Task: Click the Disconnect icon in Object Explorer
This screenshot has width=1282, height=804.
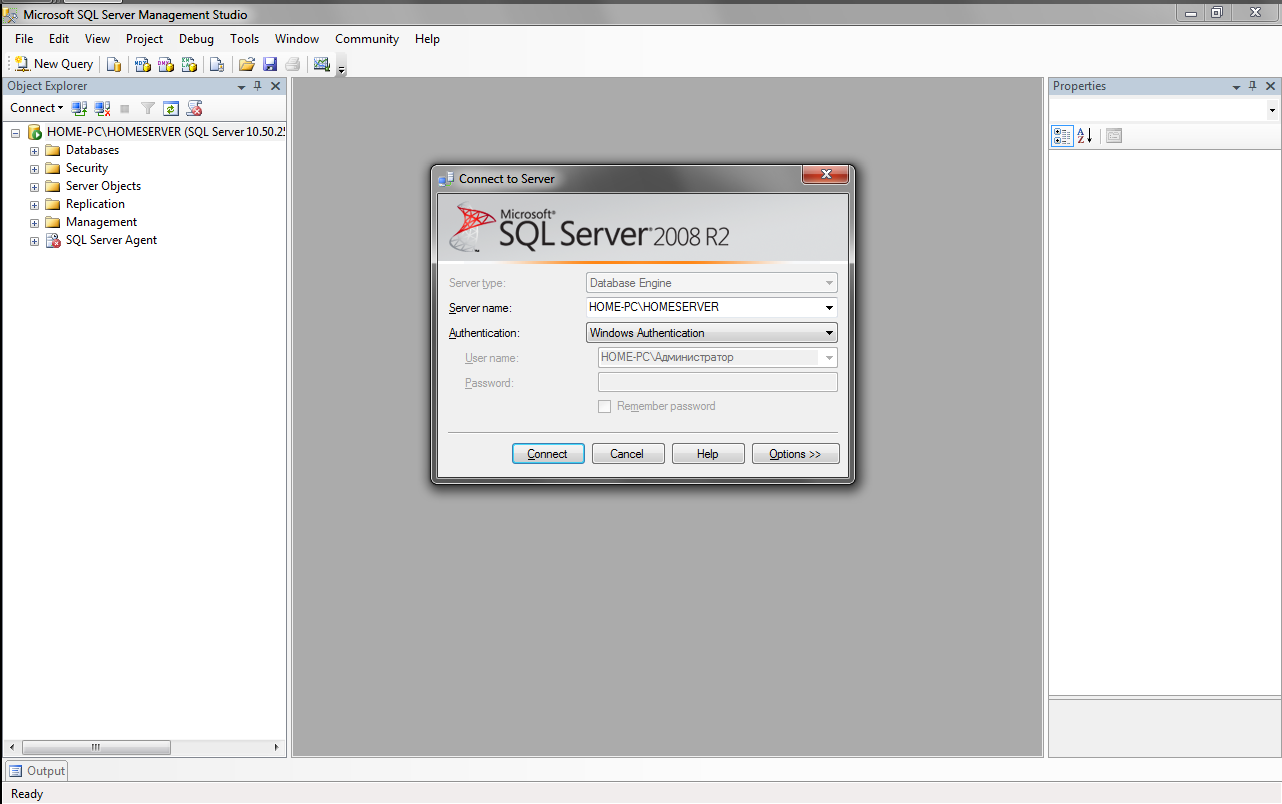Action: 102,108
